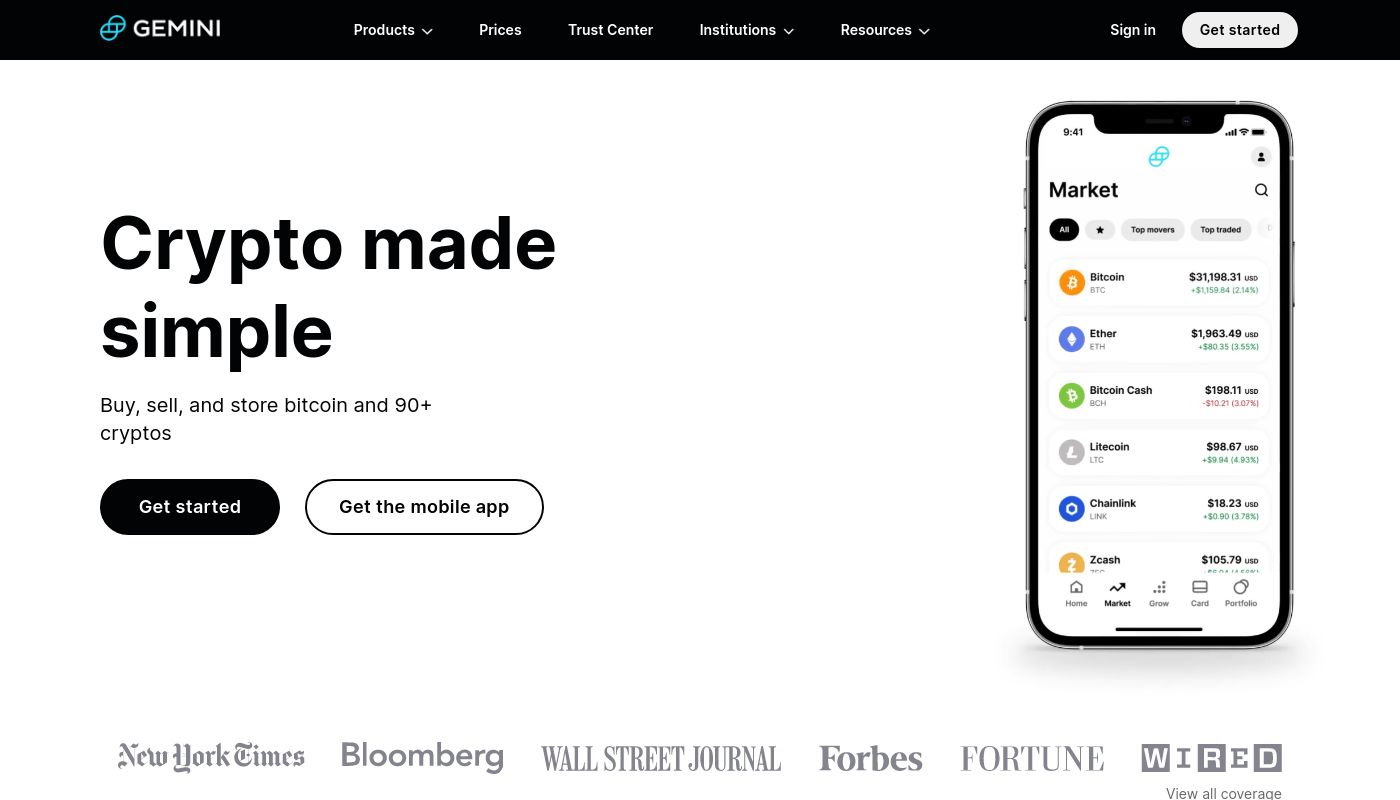
Task: Select the Ether coin icon
Action: coord(1072,339)
